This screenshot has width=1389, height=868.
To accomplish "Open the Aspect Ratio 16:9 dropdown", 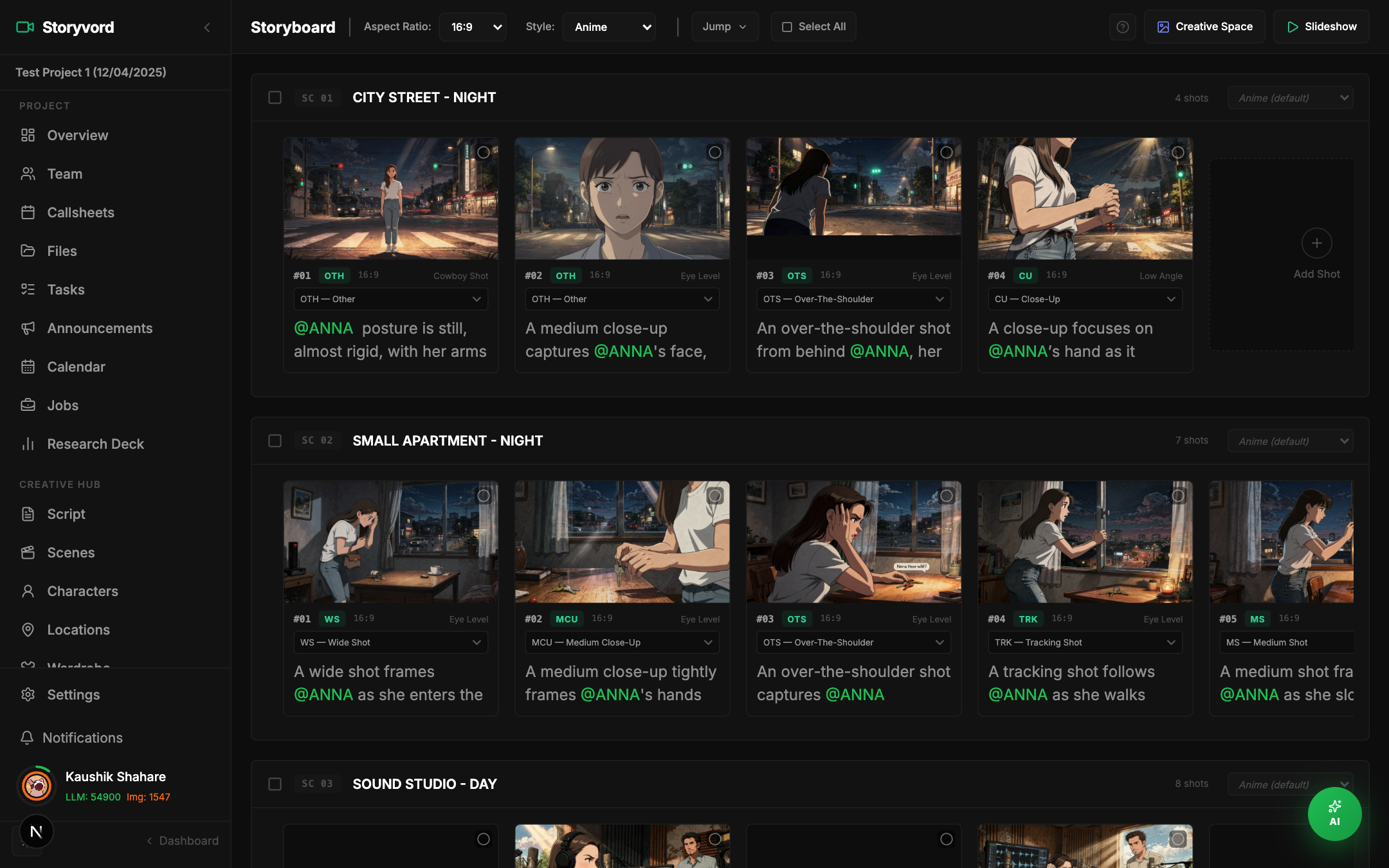I will [x=473, y=27].
